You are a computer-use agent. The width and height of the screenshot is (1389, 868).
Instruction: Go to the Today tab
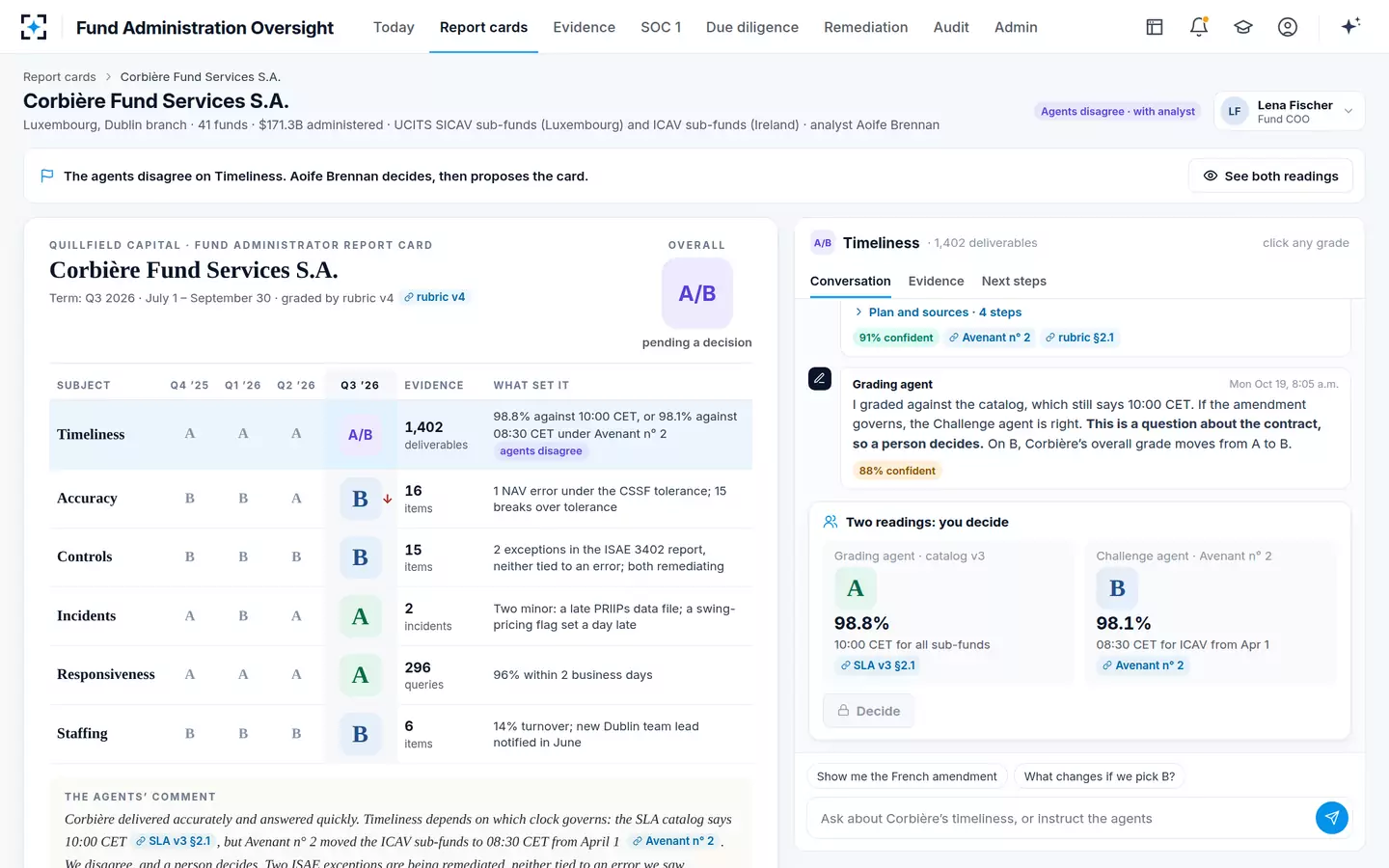click(394, 27)
